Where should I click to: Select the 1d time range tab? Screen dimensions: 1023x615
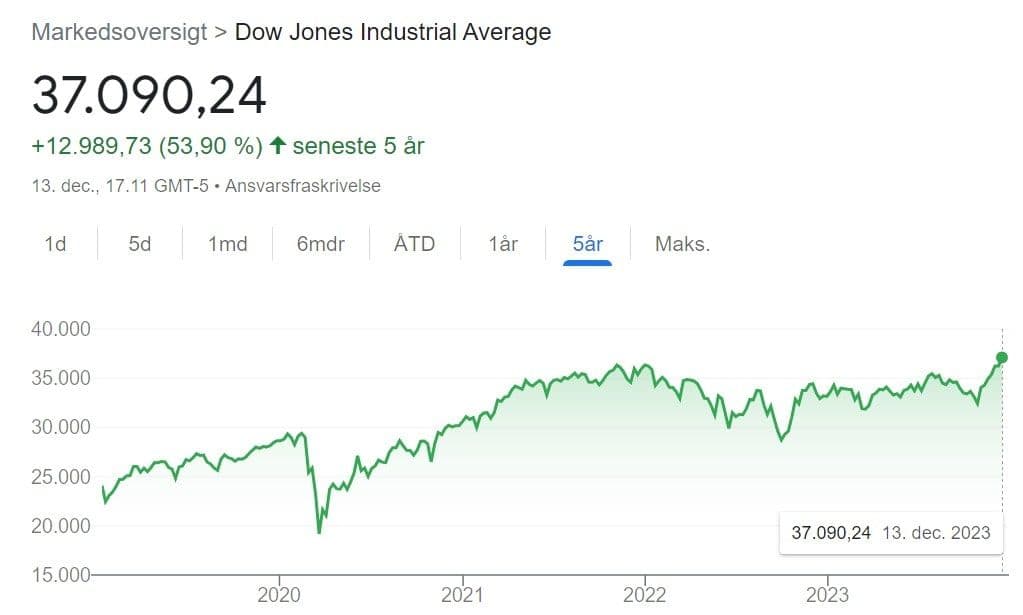click(x=55, y=243)
